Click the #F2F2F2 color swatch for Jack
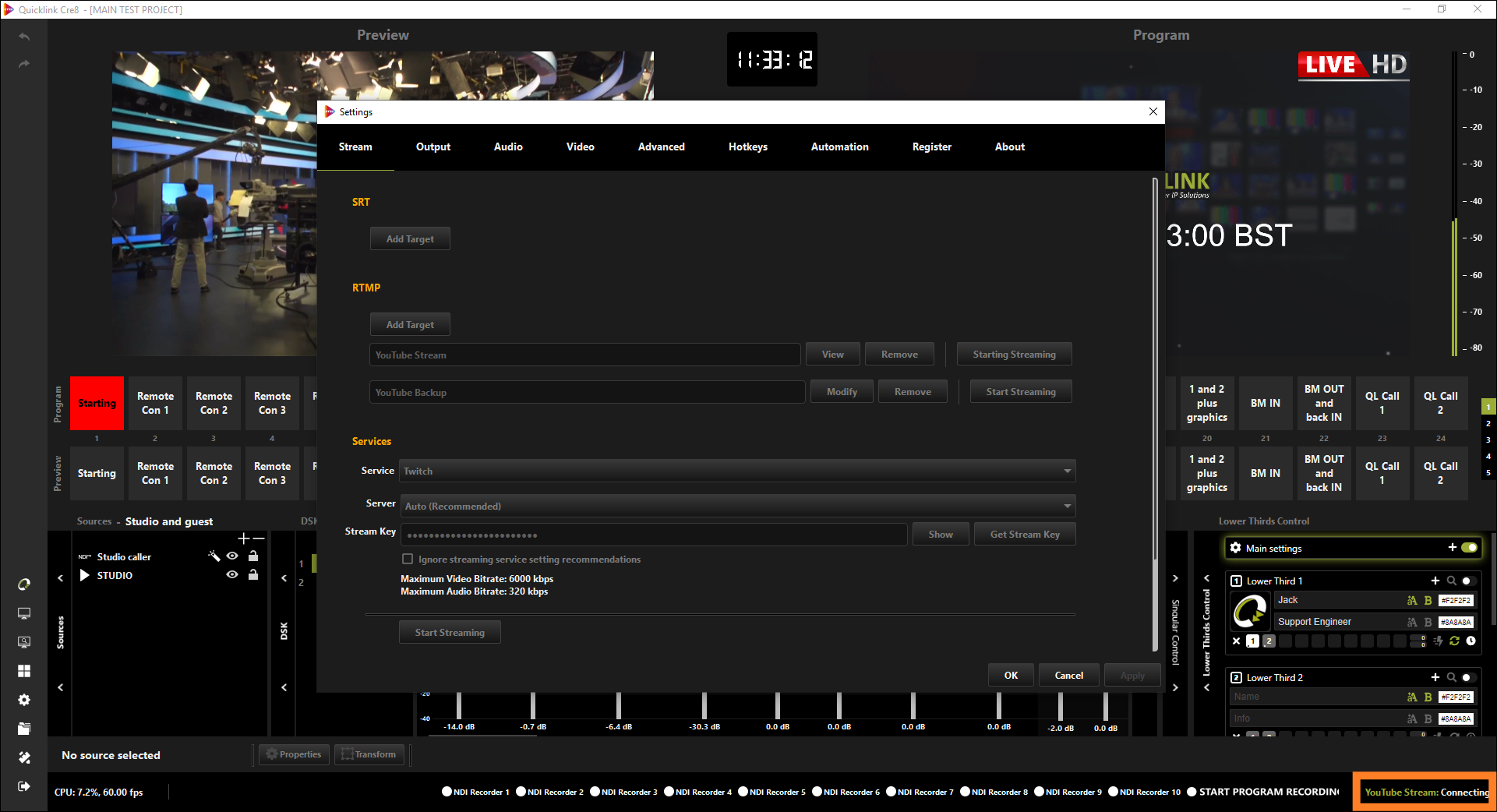This screenshot has height=812, width=1497. click(1455, 601)
